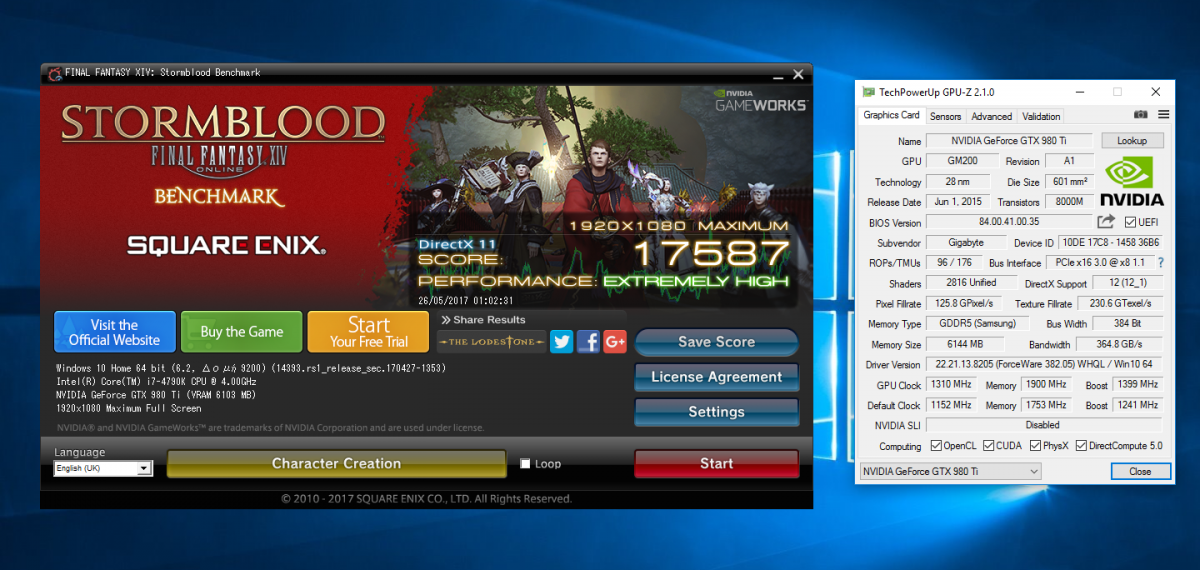The width and height of the screenshot is (1200, 570).
Task: Click the Intel Core i7-4790K CPU line
Action: 156,382
